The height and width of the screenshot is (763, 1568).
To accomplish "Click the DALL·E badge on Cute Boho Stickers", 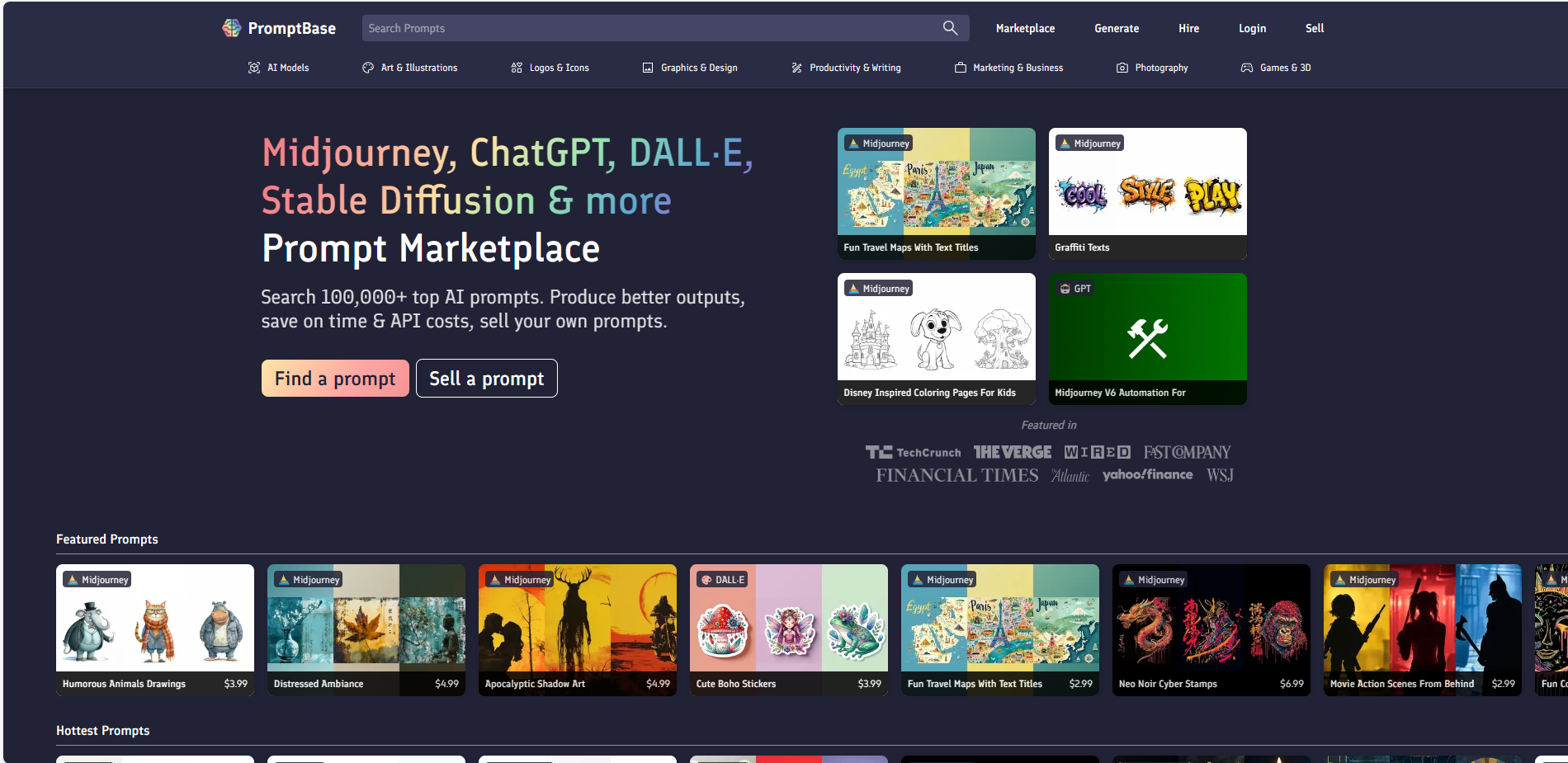I will click(722, 580).
